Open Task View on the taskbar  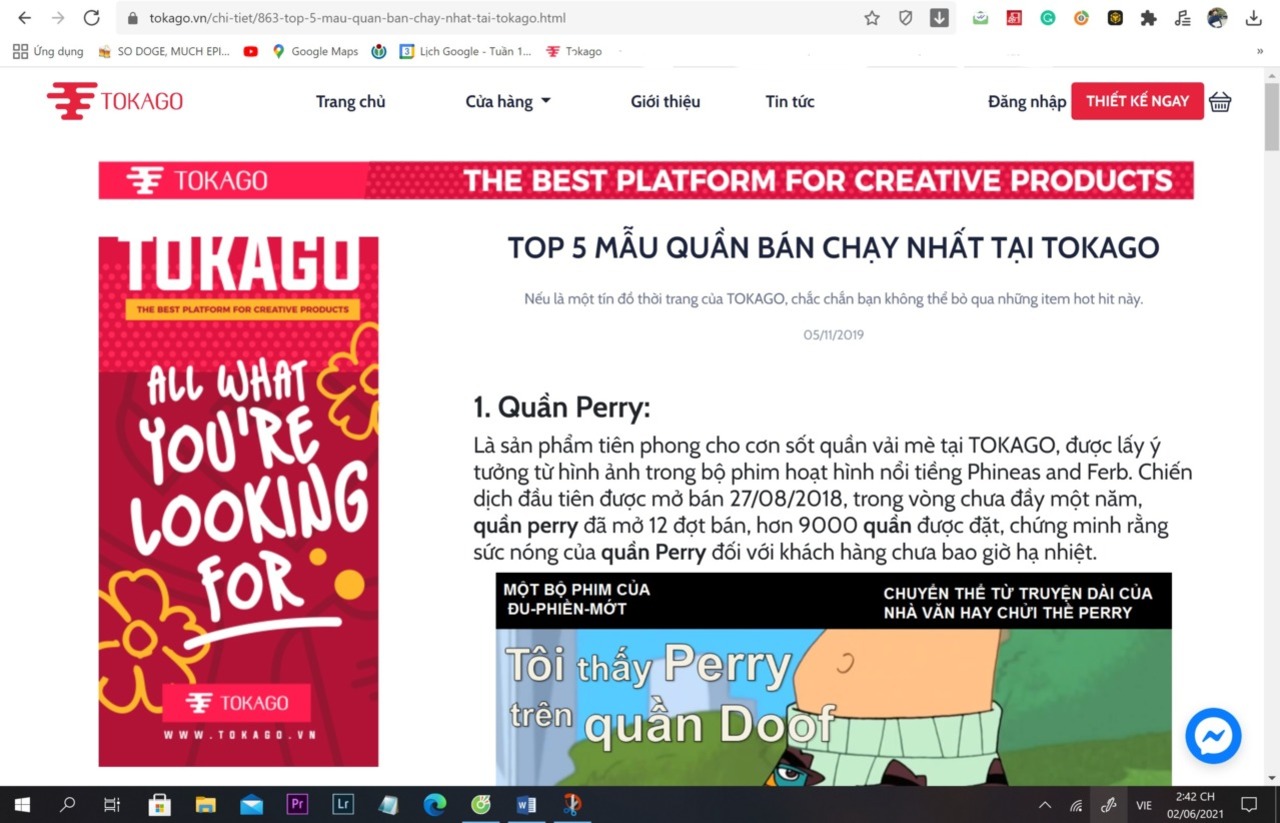click(112, 804)
